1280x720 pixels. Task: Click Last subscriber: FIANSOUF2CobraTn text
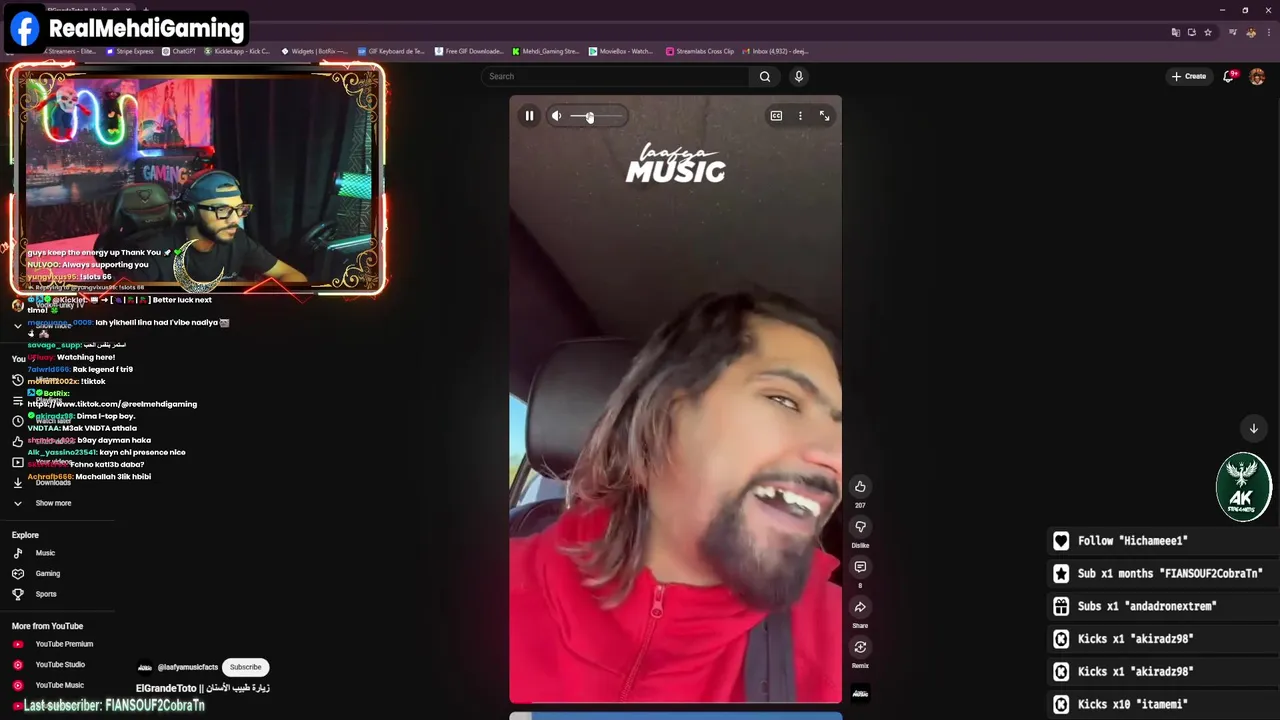[114, 705]
